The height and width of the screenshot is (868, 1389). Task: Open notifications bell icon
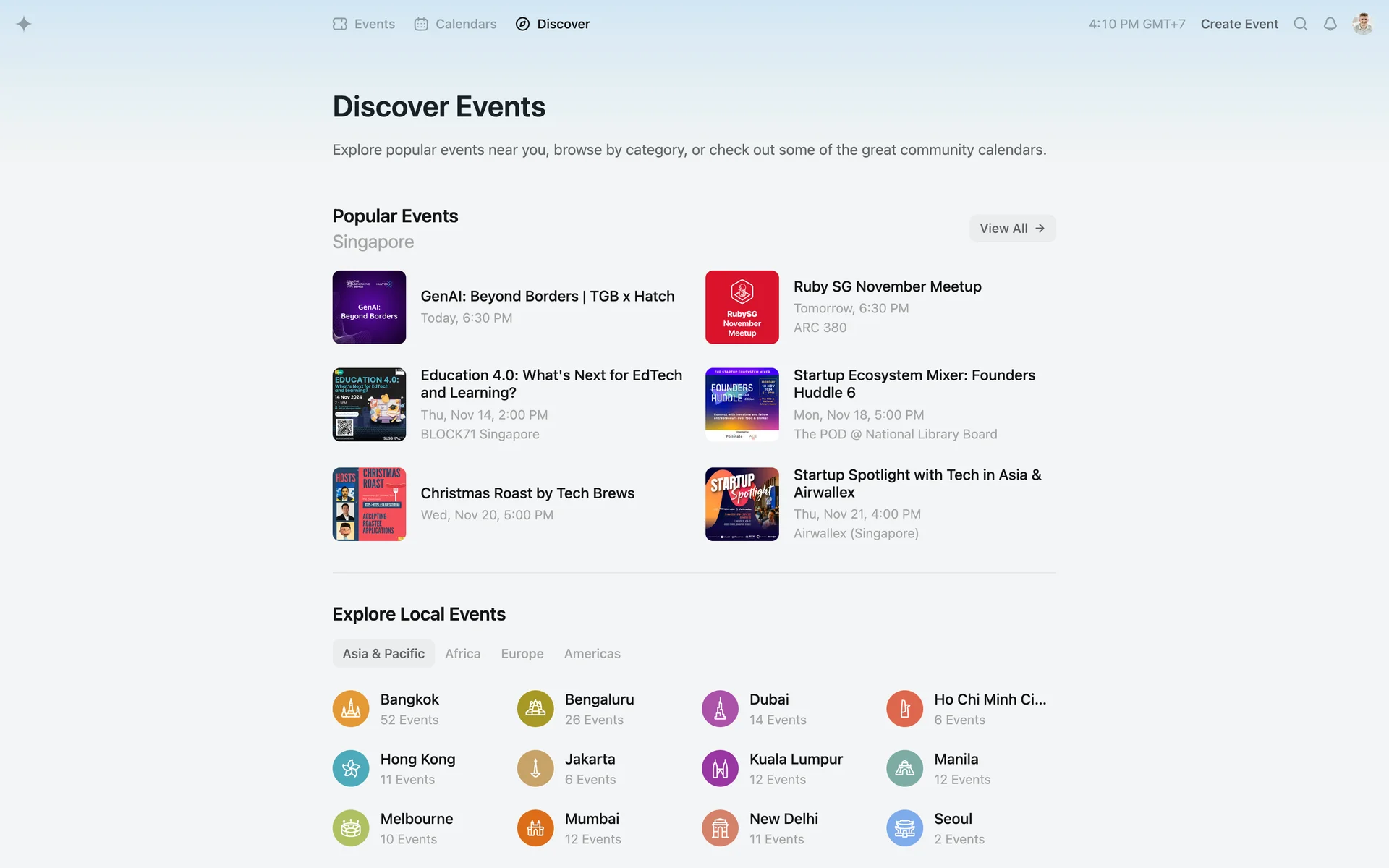[x=1330, y=24]
